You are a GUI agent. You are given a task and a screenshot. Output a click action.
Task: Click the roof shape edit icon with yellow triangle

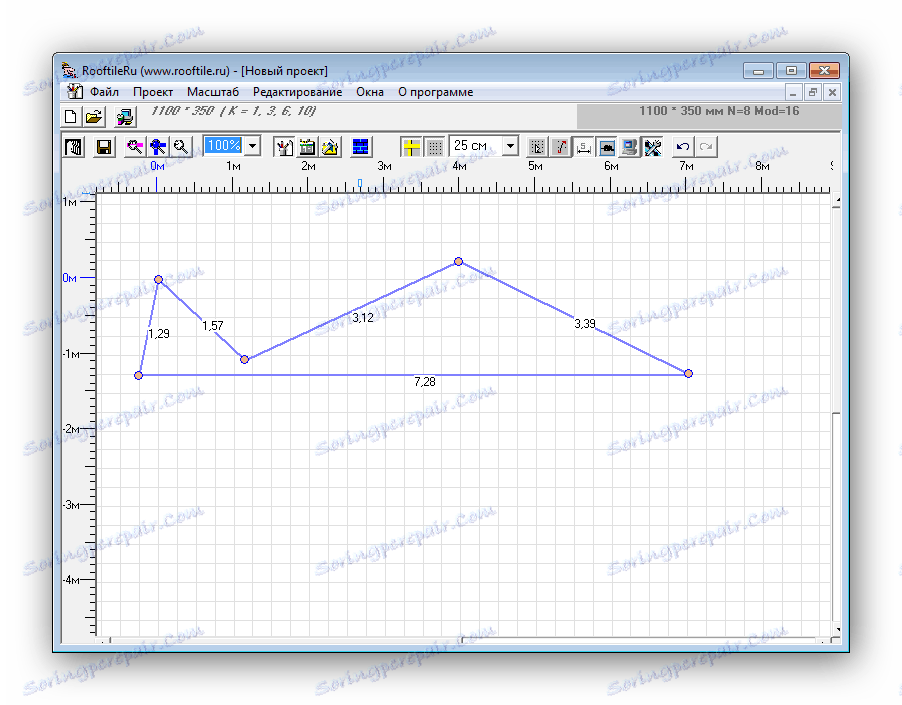point(330,147)
